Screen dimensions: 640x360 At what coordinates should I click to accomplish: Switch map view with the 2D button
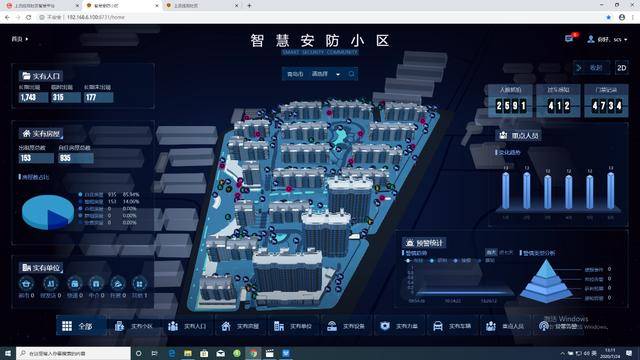tap(622, 68)
